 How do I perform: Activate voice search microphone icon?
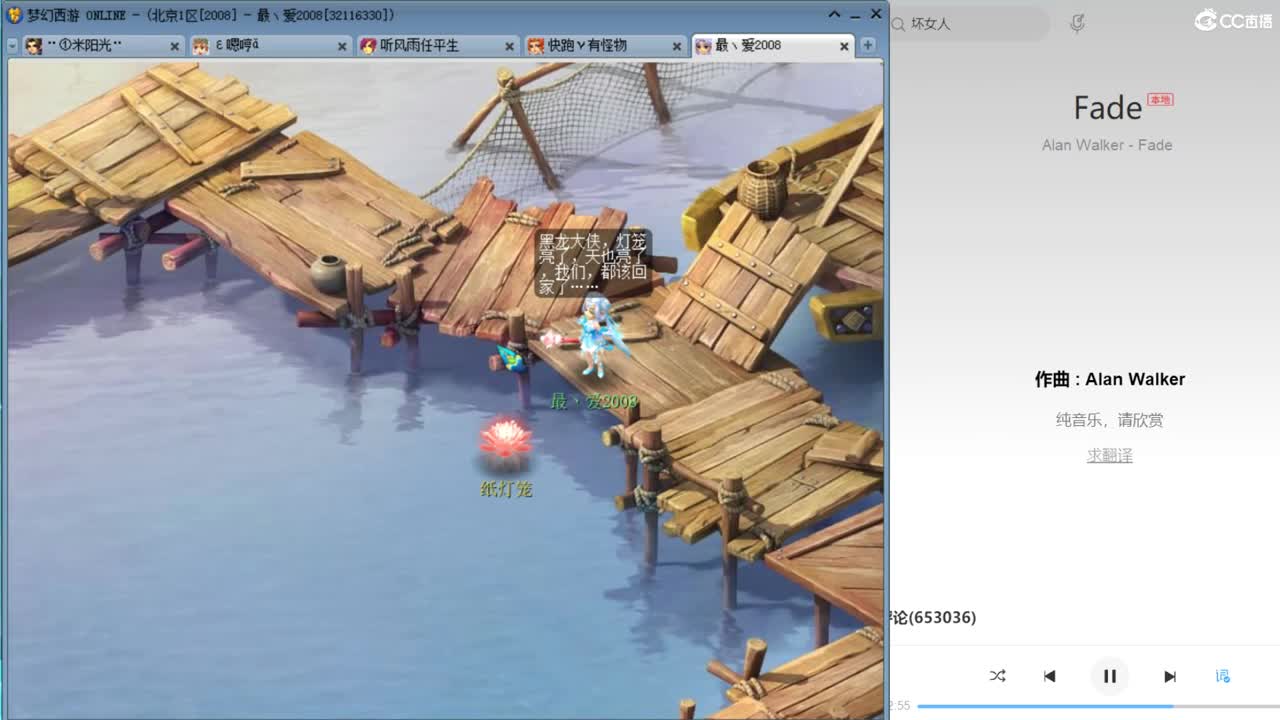[x=1077, y=24]
